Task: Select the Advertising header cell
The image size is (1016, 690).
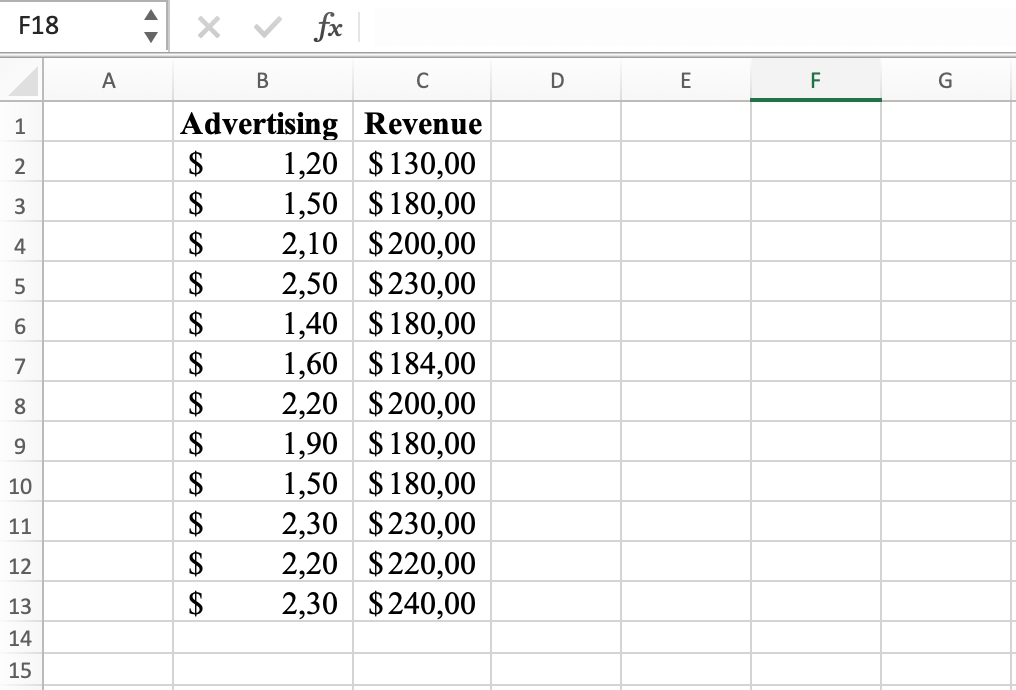Action: (x=261, y=124)
